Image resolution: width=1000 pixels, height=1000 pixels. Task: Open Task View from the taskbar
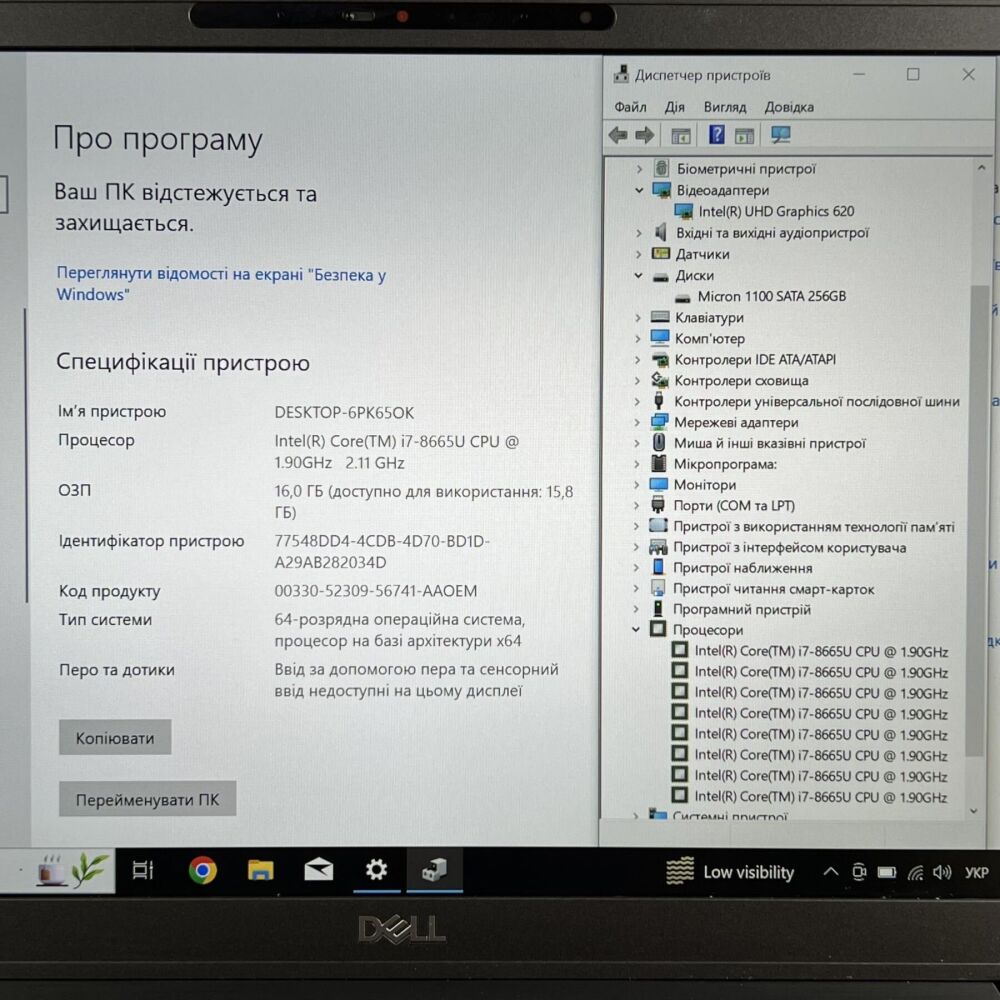click(142, 871)
